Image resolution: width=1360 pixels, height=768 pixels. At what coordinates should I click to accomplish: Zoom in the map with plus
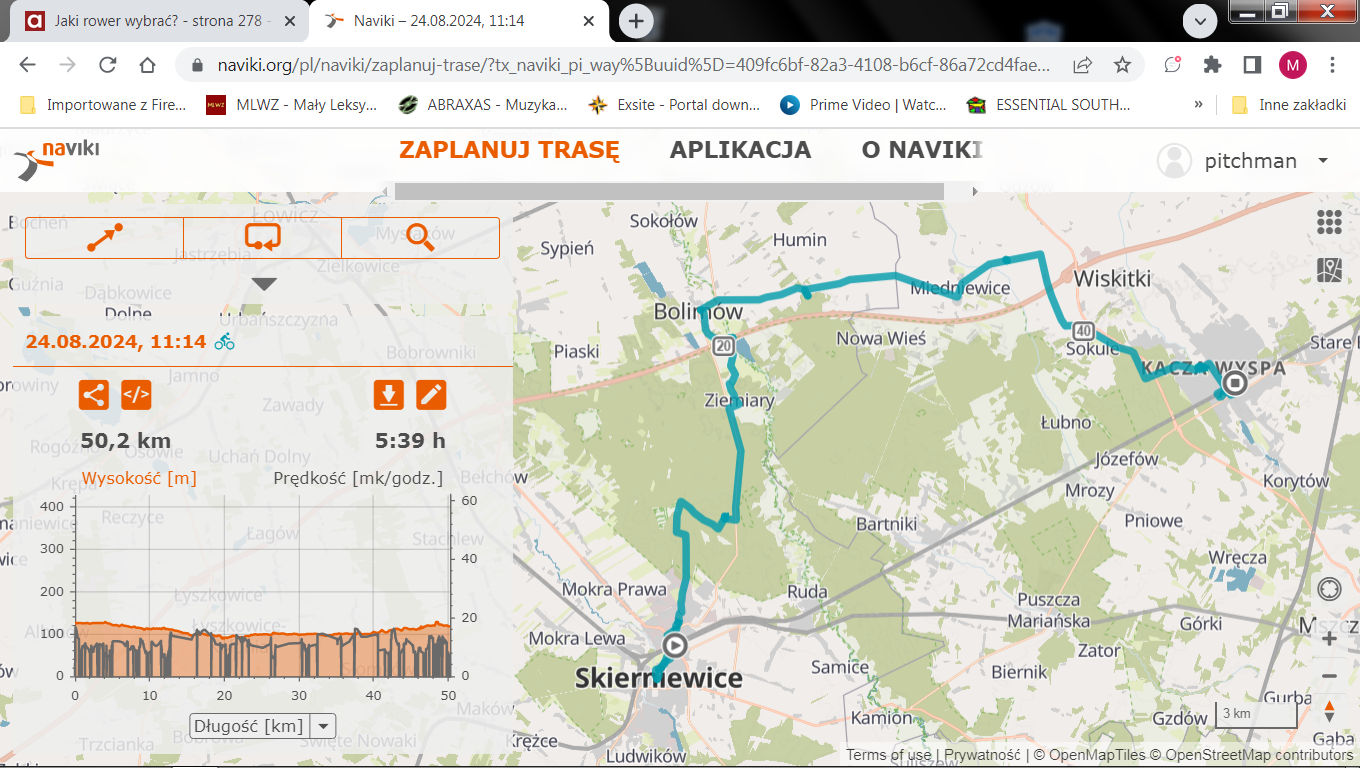[x=1329, y=638]
